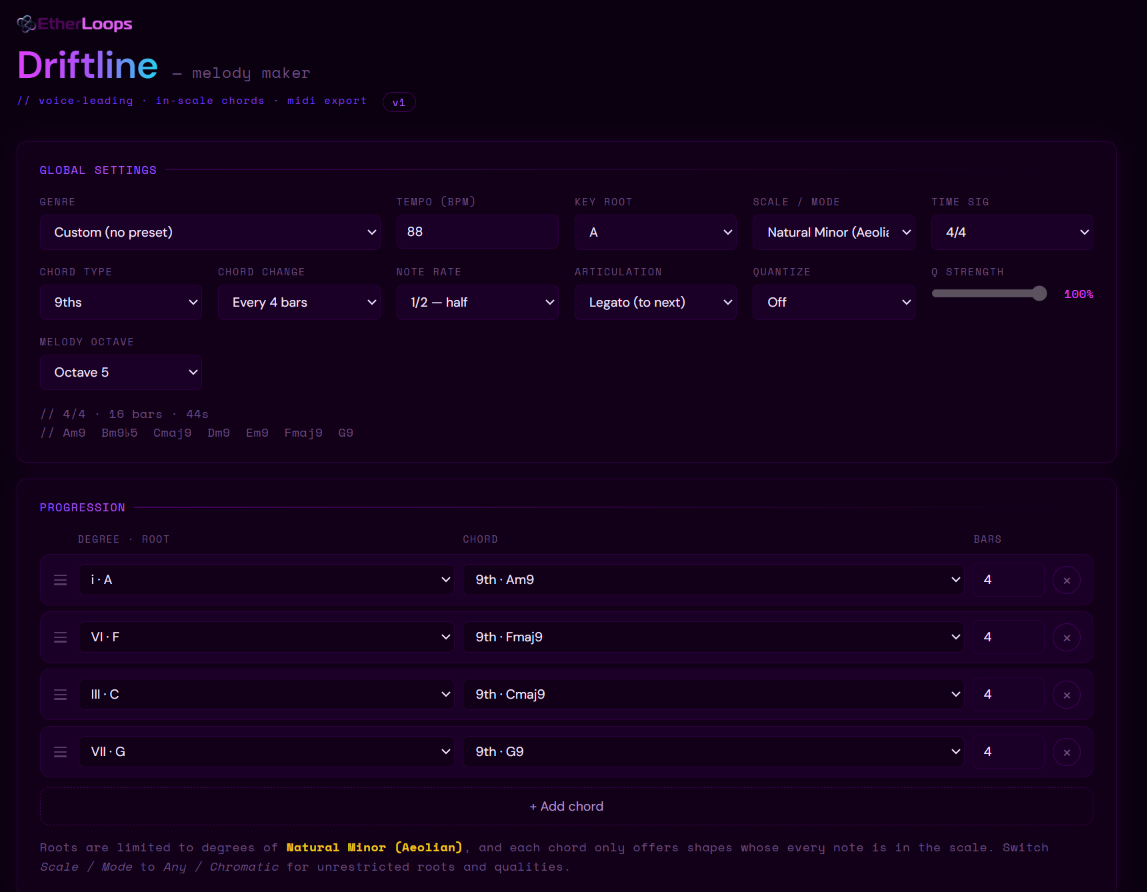Grab the drag handle for the III · C row
This screenshot has height=892, width=1147.
tap(61, 694)
